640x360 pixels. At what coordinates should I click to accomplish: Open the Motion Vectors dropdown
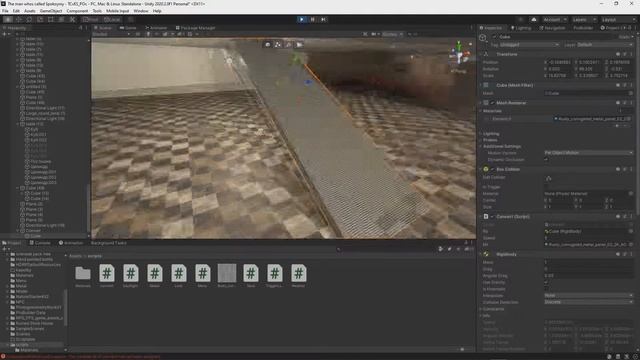click(589, 153)
